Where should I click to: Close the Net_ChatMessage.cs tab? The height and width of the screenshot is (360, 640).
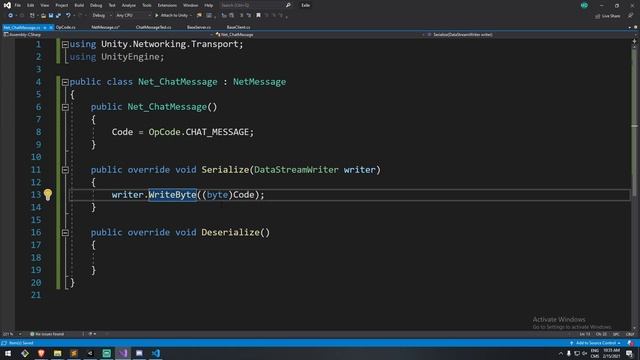[x=51, y=27]
